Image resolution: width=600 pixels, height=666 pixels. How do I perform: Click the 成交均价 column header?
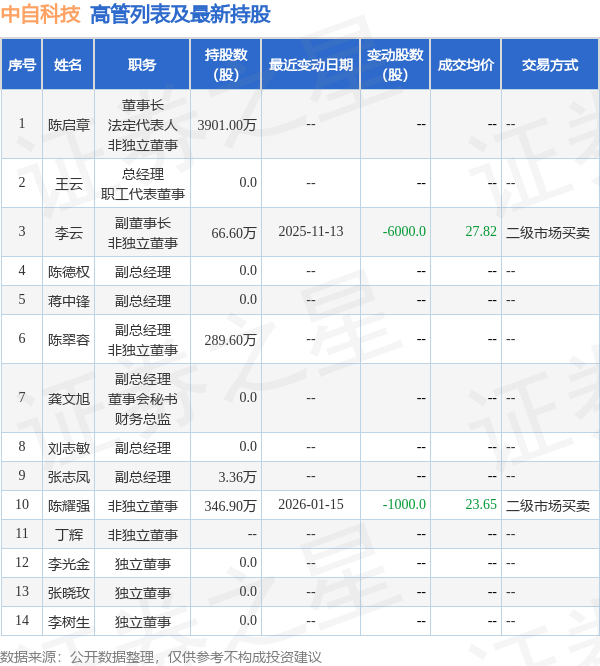465,65
